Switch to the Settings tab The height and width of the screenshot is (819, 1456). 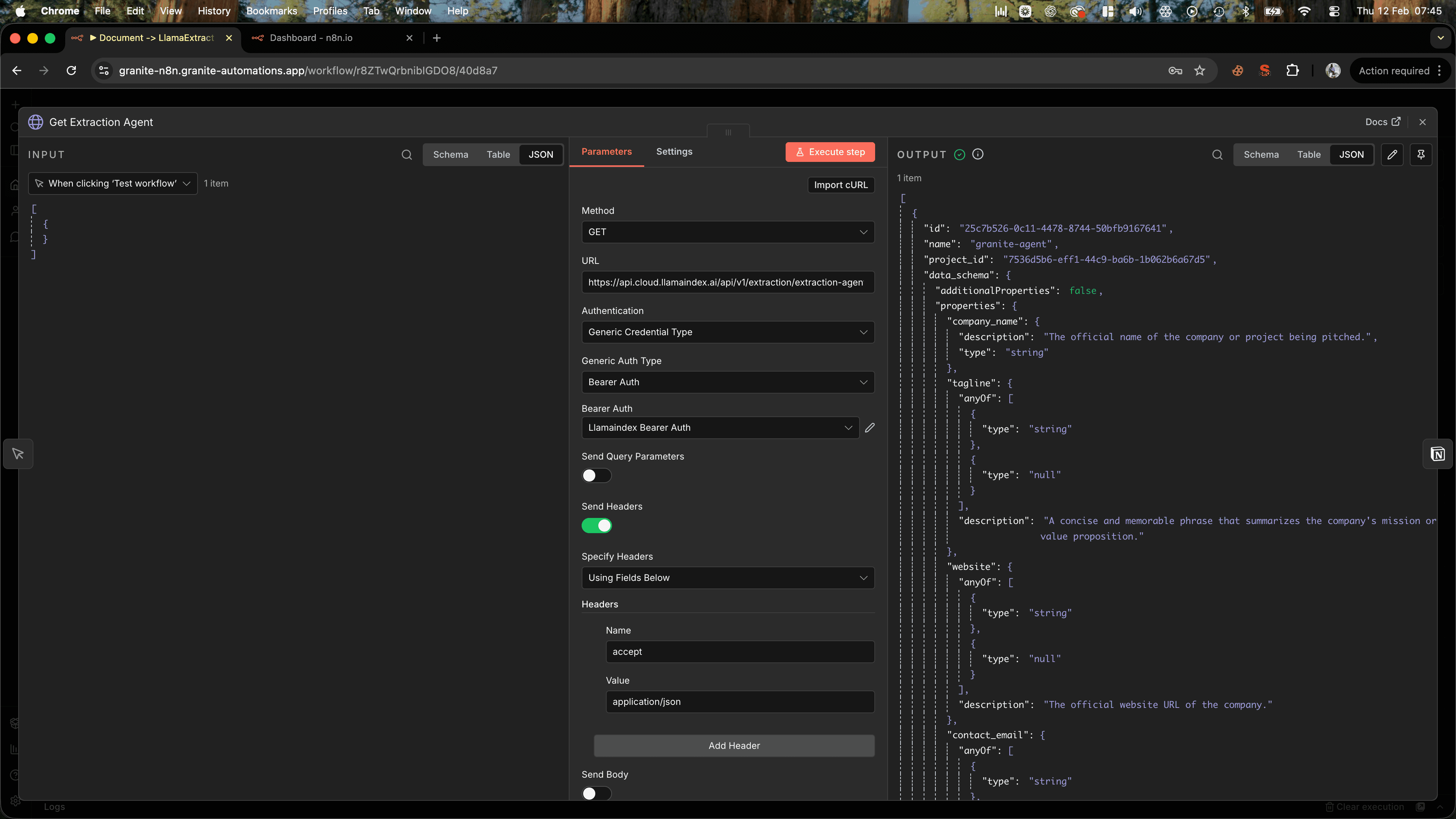coord(674,152)
